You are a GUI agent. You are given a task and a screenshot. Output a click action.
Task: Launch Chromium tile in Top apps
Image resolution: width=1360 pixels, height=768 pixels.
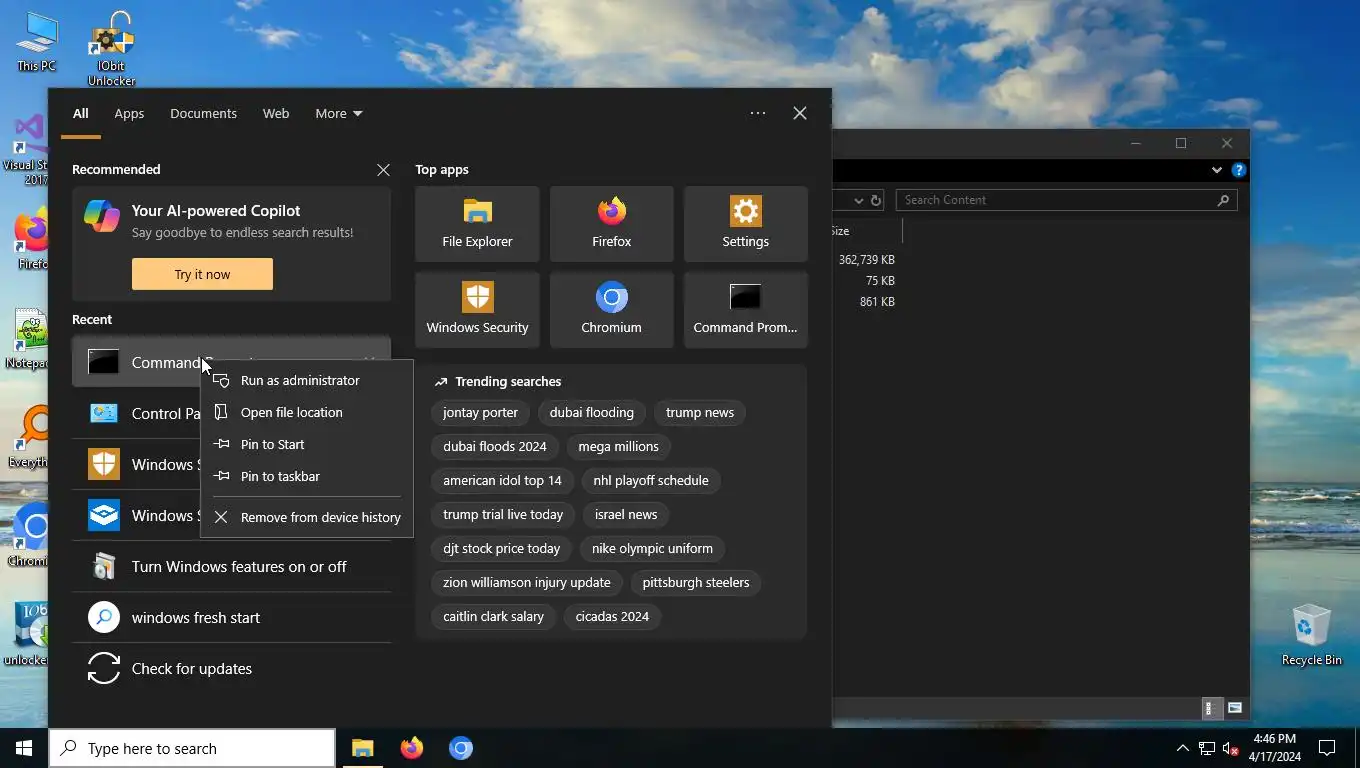pyautogui.click(x=611, y=310)
